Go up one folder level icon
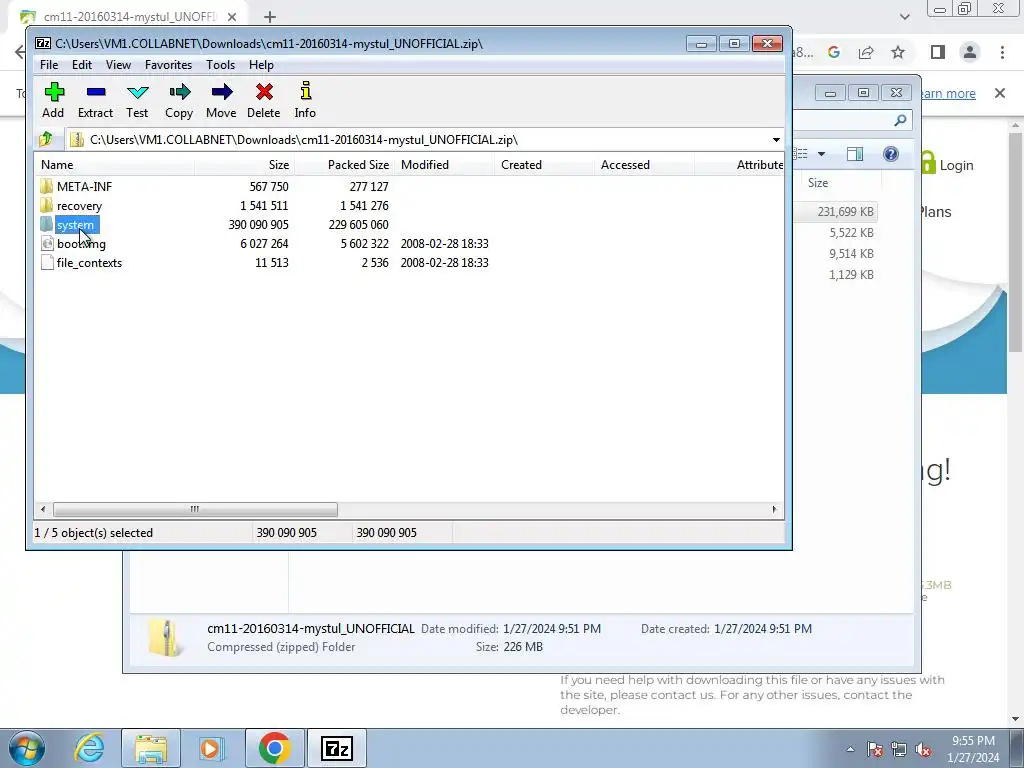Viewport: 1024px width, 768px height. click(46, 139)
